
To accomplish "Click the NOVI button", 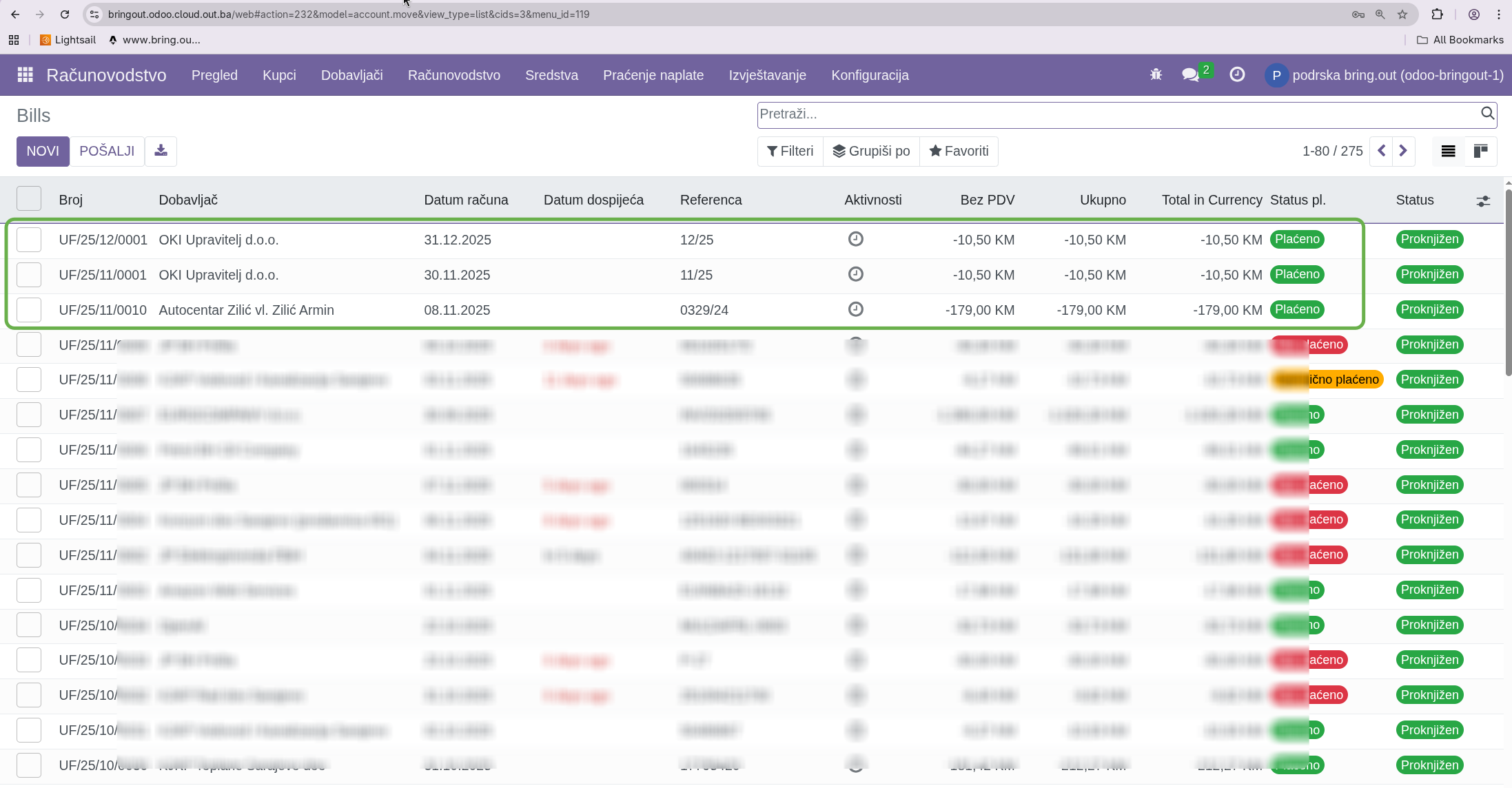I will (x=43, y=151).
